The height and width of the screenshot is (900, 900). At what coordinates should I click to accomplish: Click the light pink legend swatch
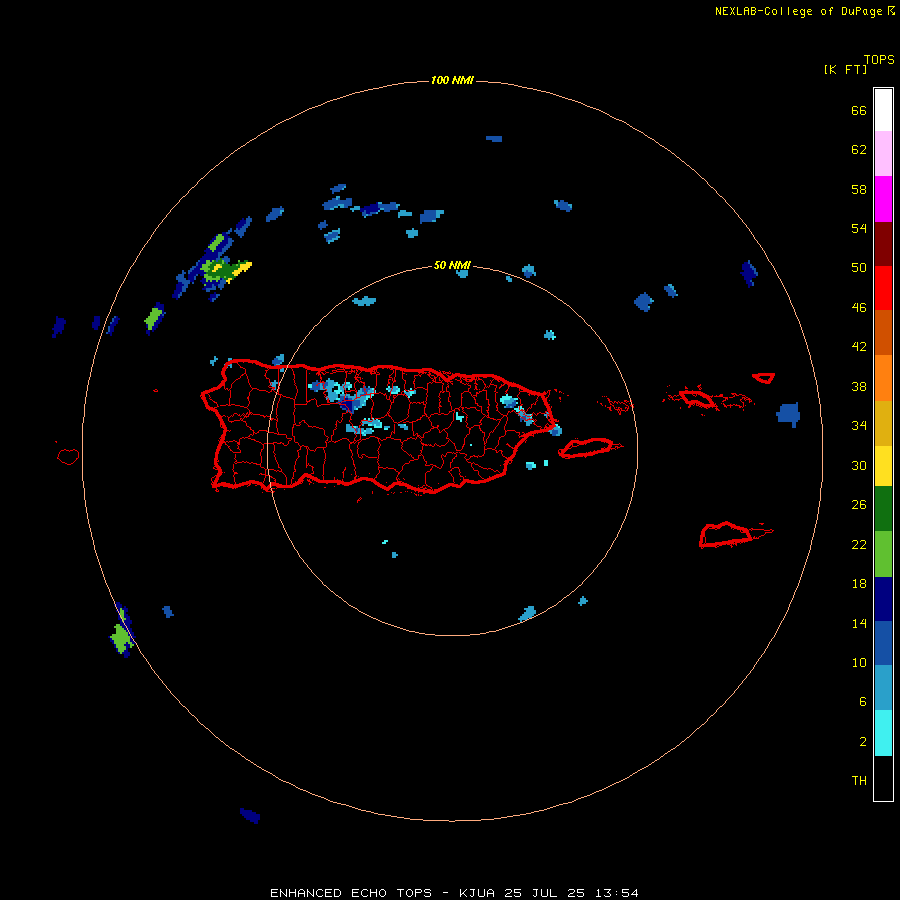pos(883,153)
